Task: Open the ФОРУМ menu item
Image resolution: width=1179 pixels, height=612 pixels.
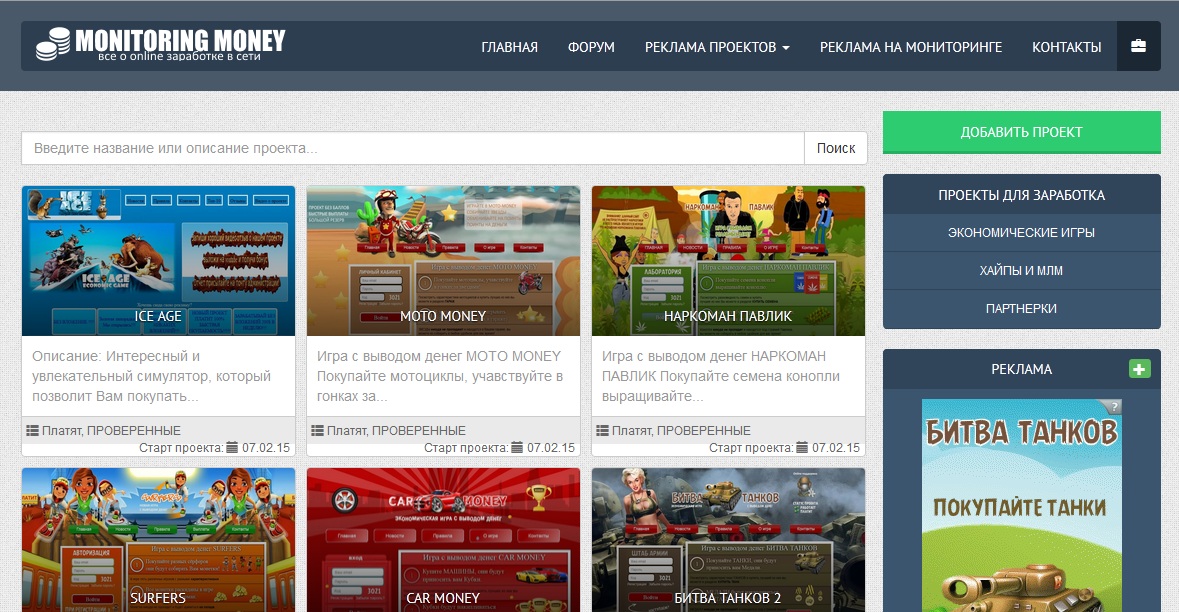Action: pyautogui.click(x=591, y=47)
